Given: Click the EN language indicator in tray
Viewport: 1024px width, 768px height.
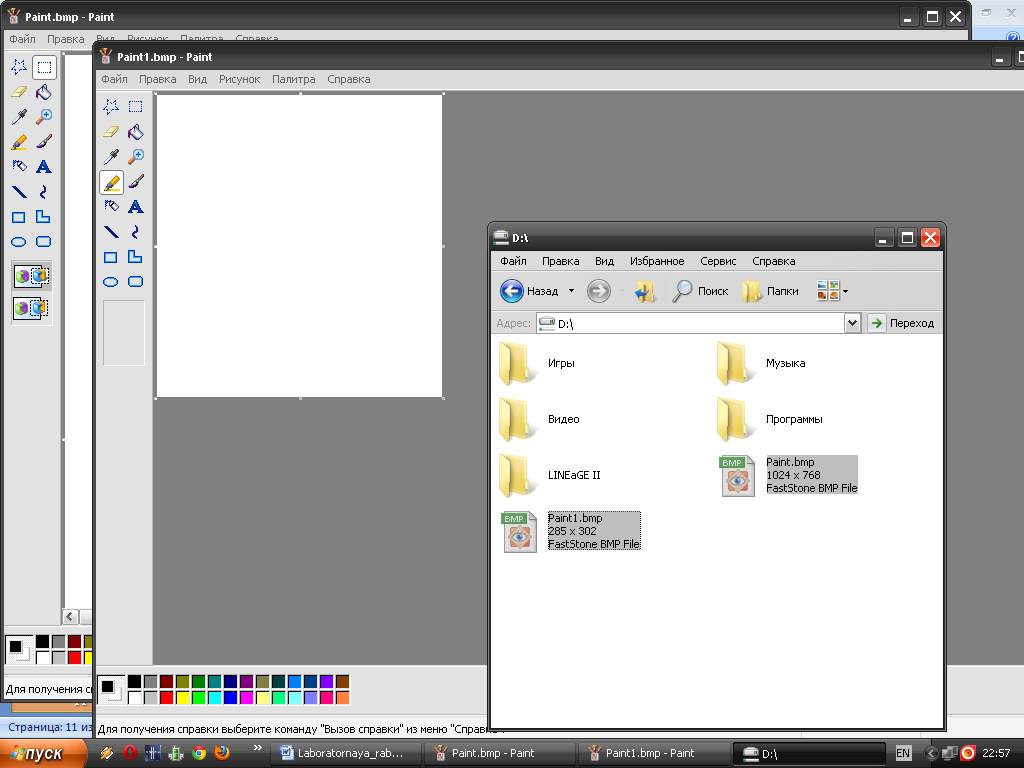Looking at the screenshot, I should [x=903, y=753].
